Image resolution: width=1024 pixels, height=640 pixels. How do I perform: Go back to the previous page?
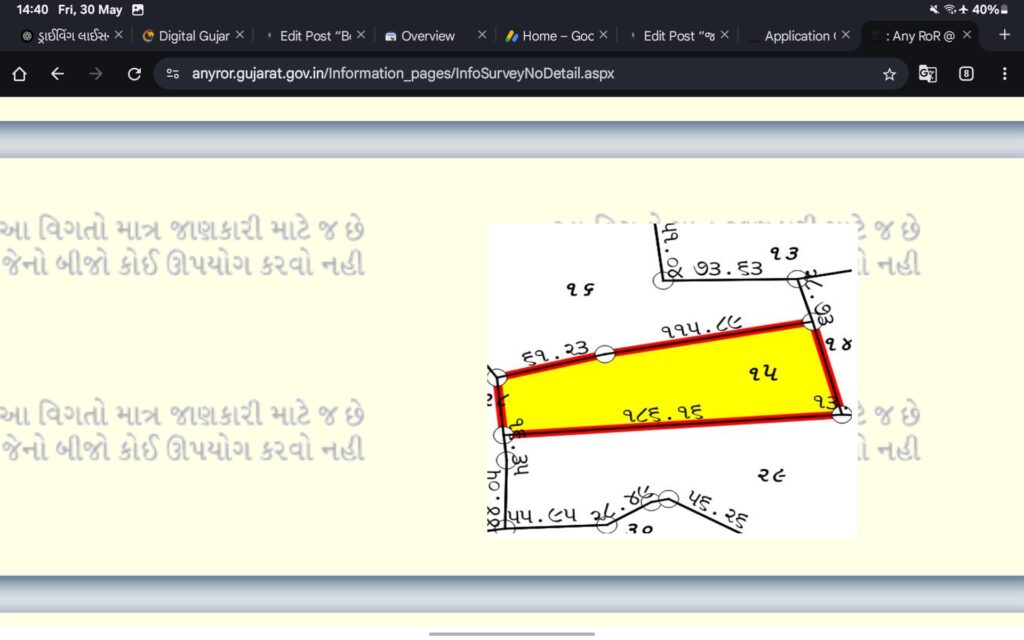(57, 74)
